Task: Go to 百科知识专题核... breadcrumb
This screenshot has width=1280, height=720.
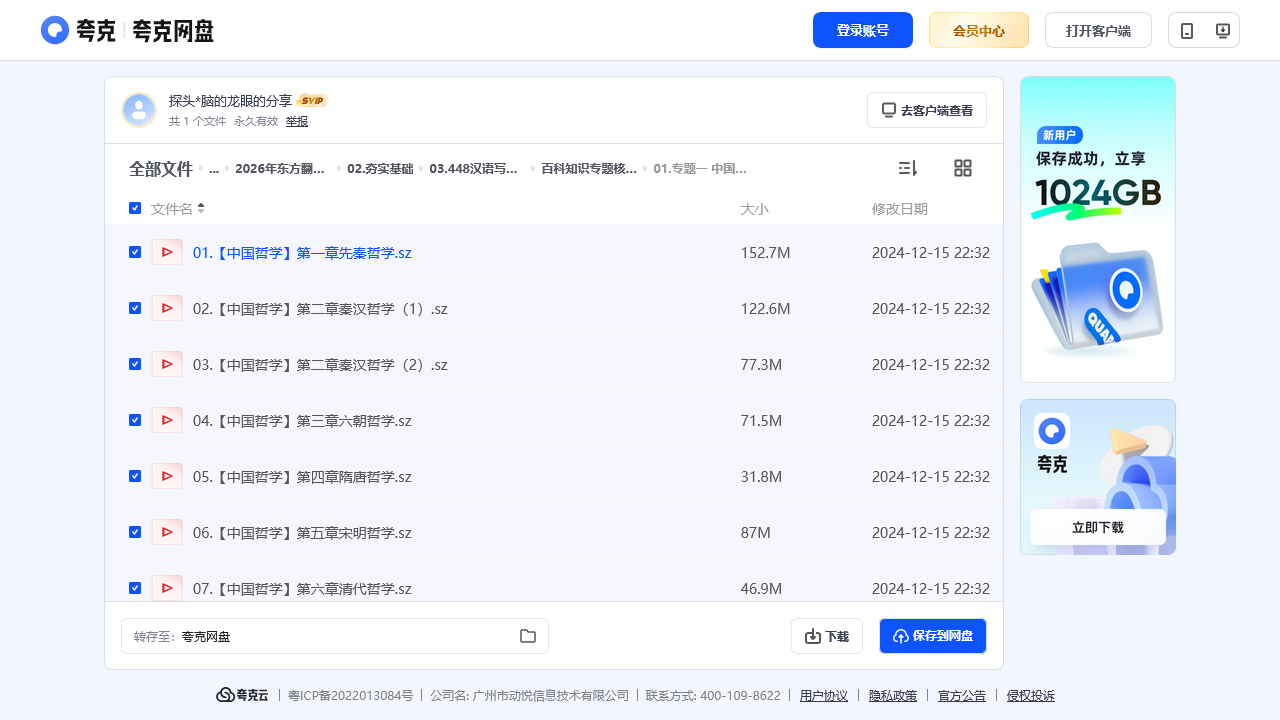Action: point(589,169)
